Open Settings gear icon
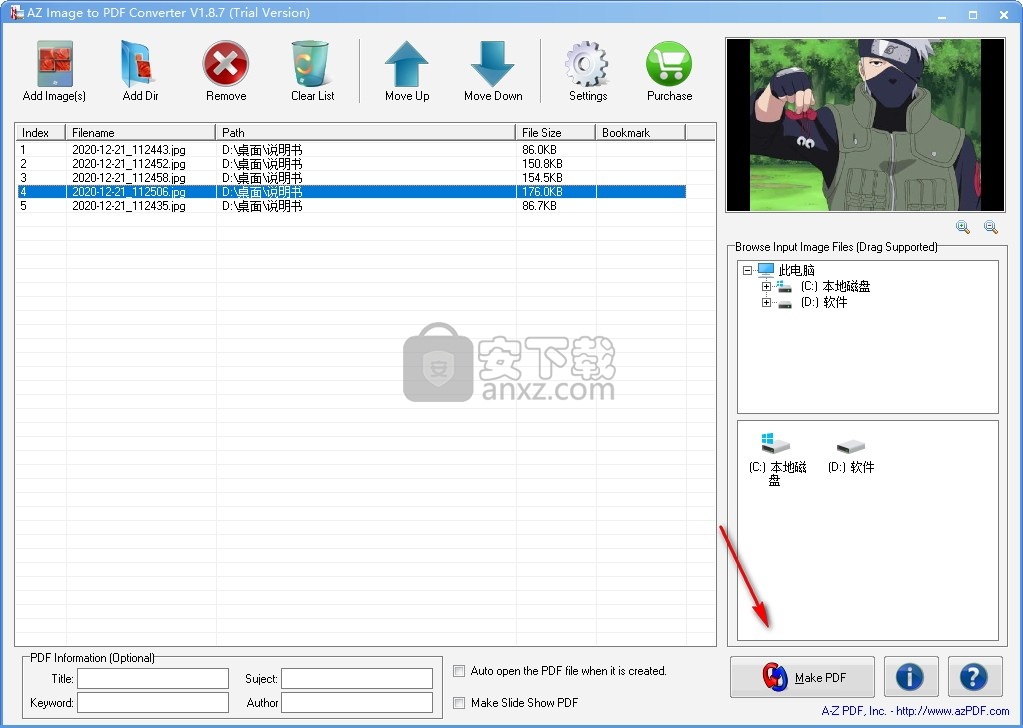The height and width of the screenshot is (728, 1023). pyautogui.click(x=587, y=63)
